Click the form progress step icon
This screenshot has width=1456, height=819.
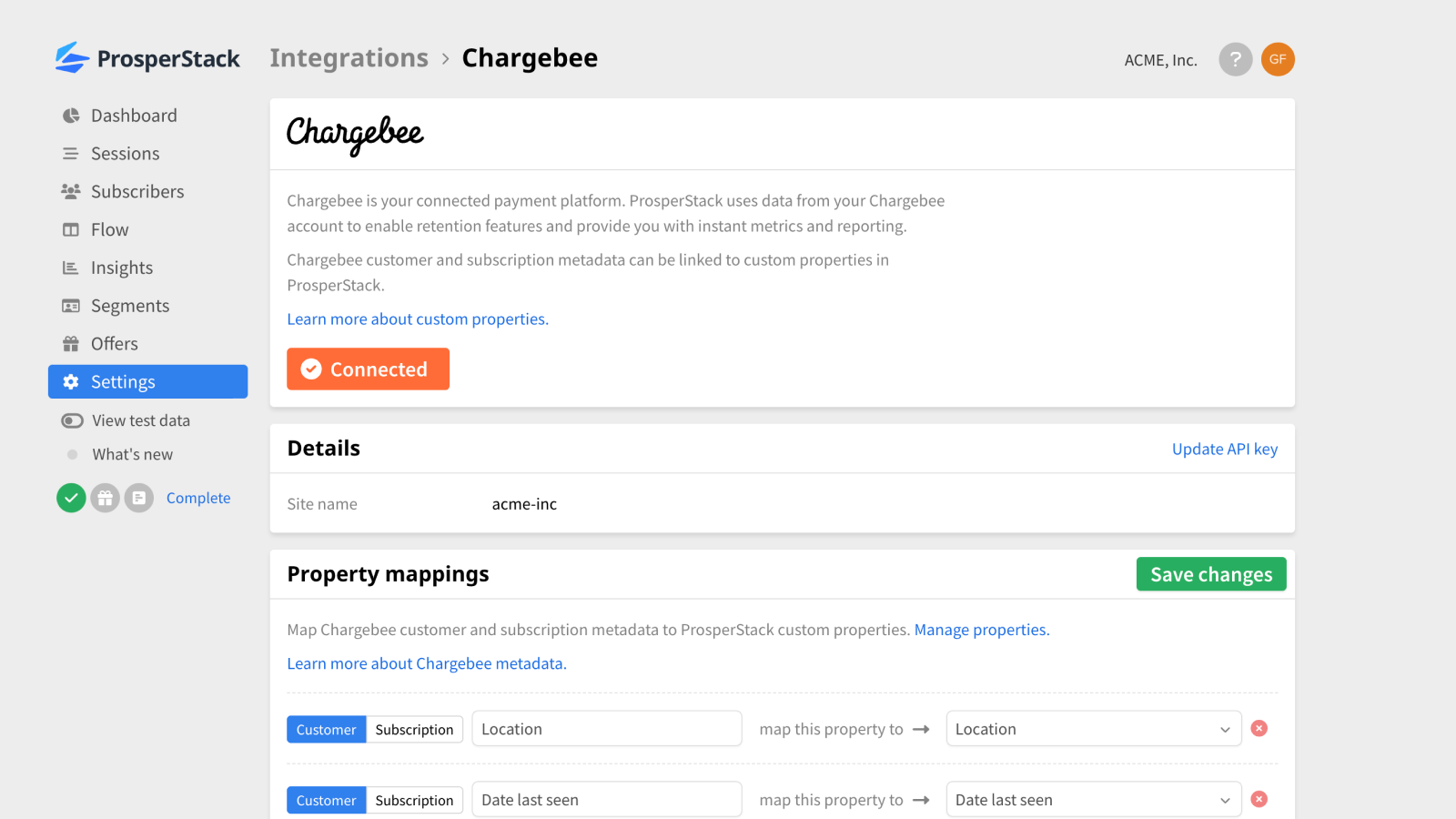pos(139,498)
